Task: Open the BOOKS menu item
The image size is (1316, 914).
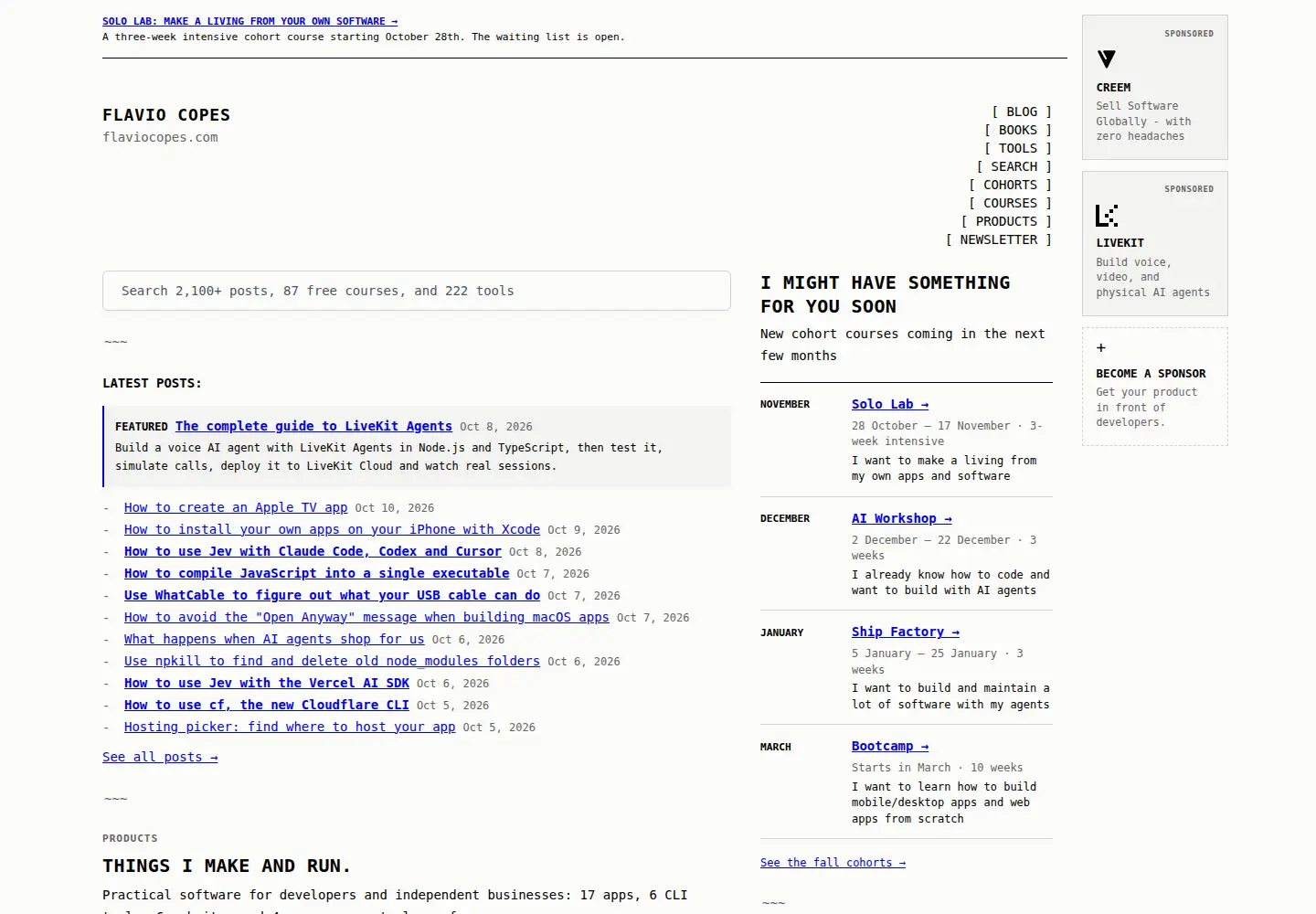Action: coord(1018,130)
